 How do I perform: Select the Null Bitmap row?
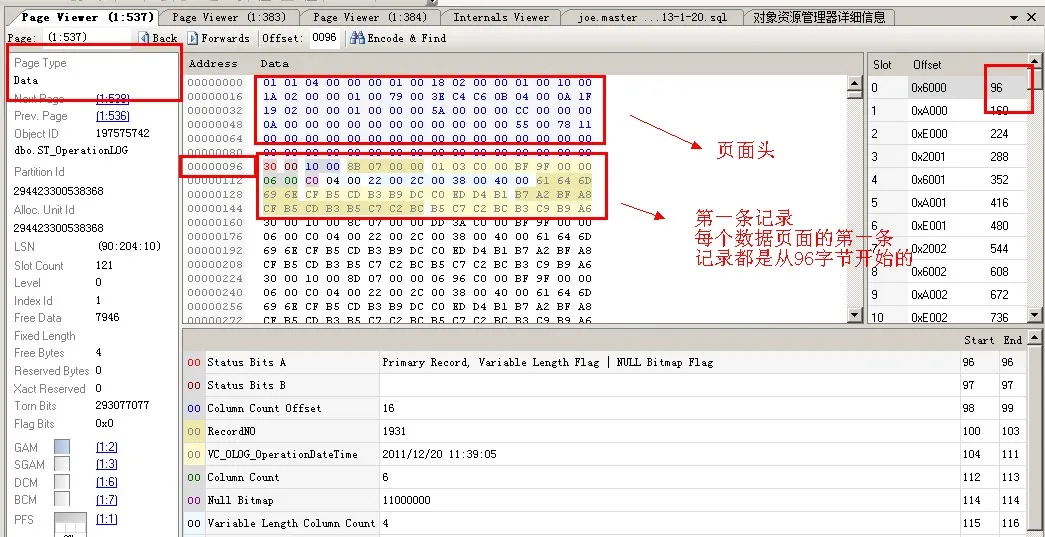pyautogui.click(x=606, y=500)
